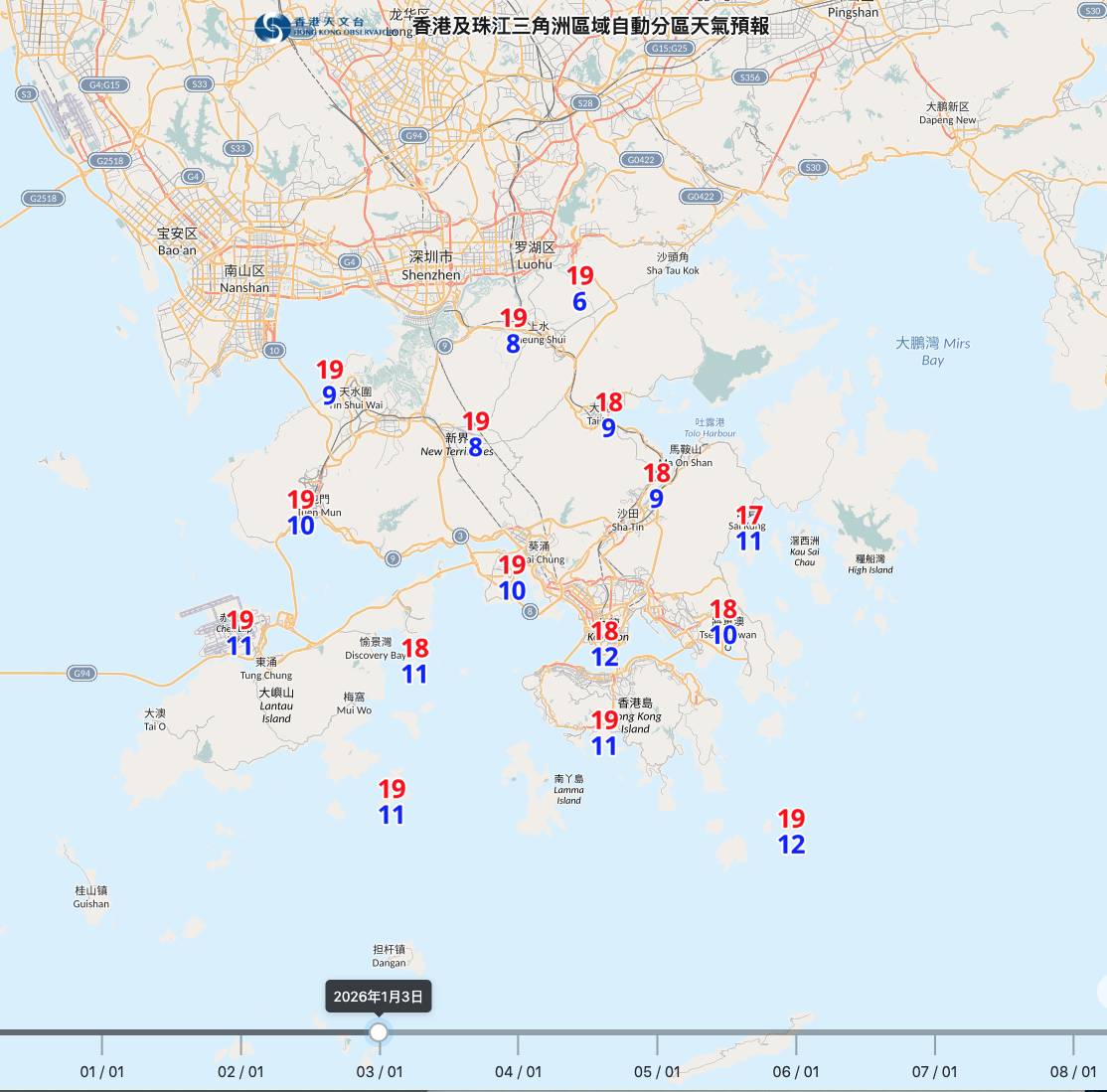Select the Tin Shui Wai temperature marker
Screen dimensions: 1107x1092
(329, 383)
